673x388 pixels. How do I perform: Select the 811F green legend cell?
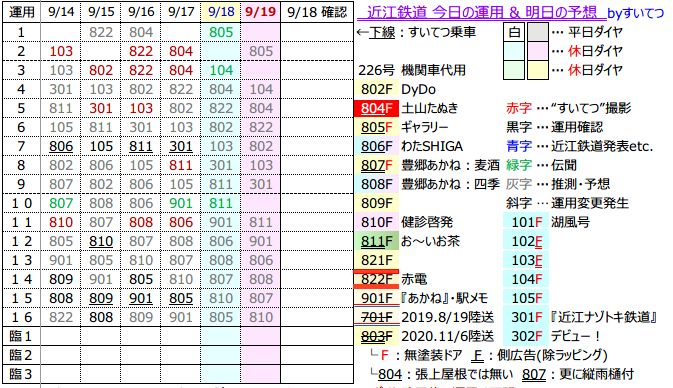pos(376,241)
